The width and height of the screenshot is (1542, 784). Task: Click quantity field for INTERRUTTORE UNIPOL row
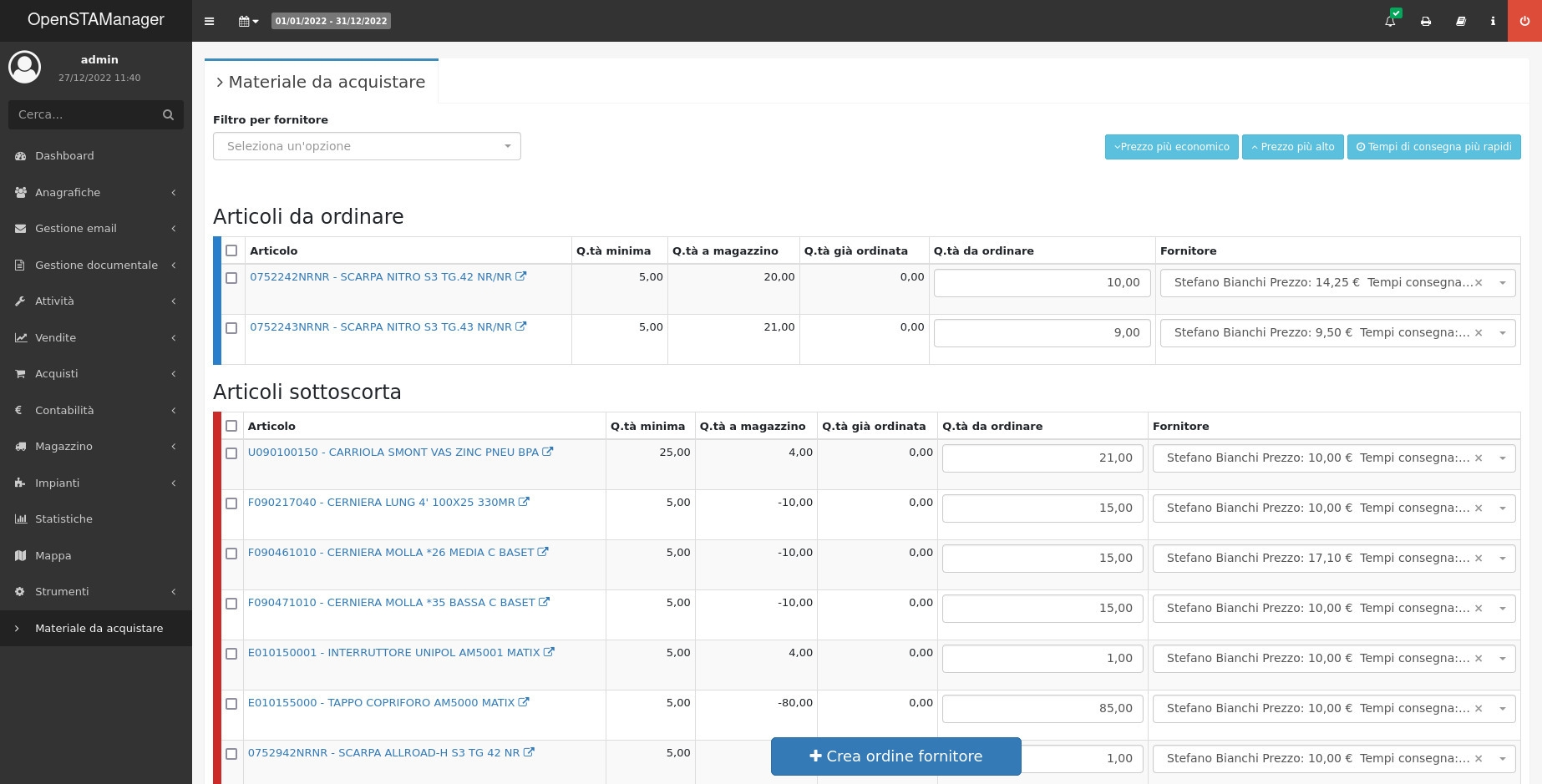(x=1042, y=659)
